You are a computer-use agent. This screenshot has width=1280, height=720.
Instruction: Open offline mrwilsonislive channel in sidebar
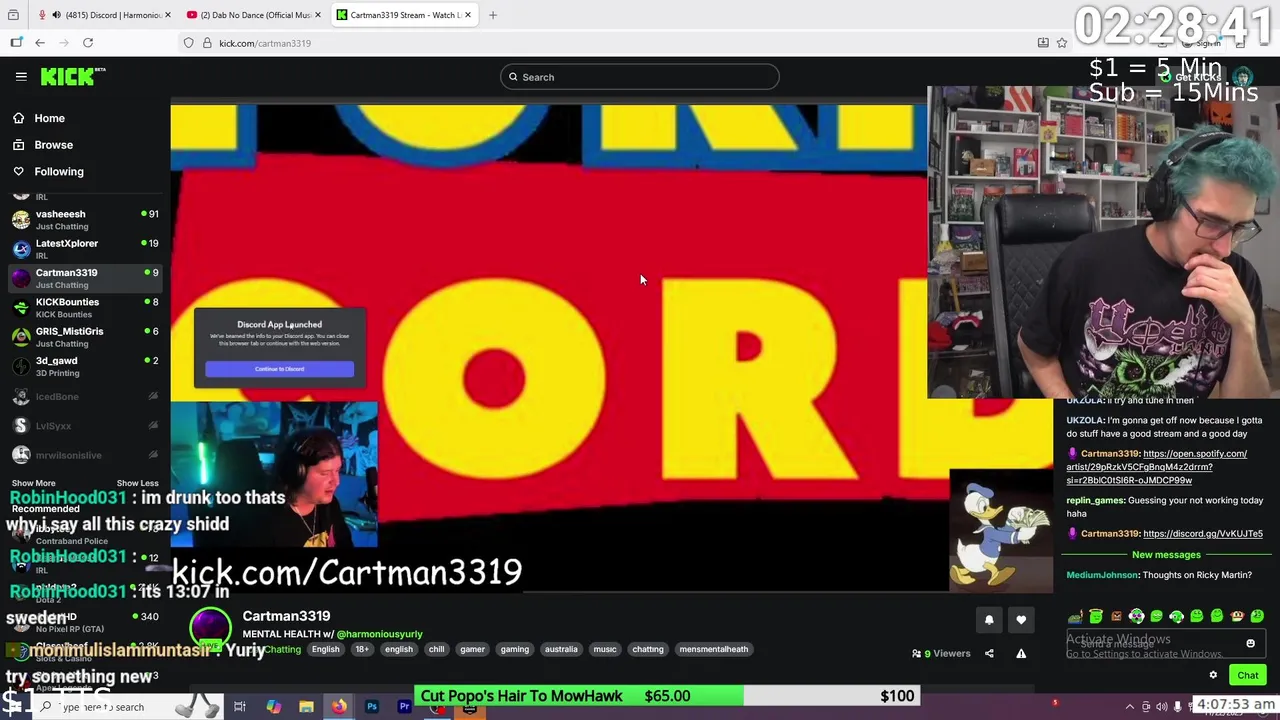[x=85, y=455]
